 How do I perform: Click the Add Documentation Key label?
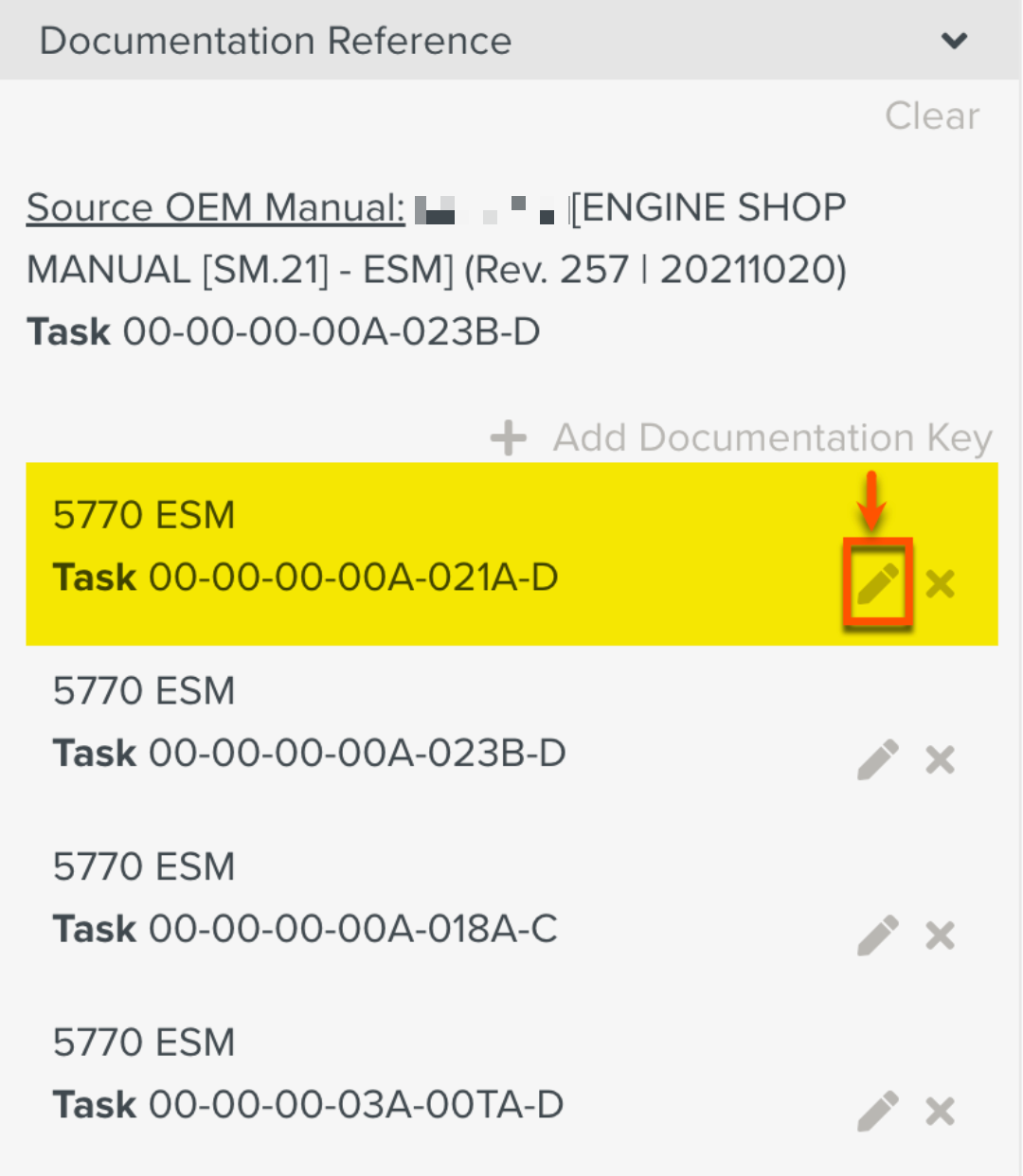[772, 437]
